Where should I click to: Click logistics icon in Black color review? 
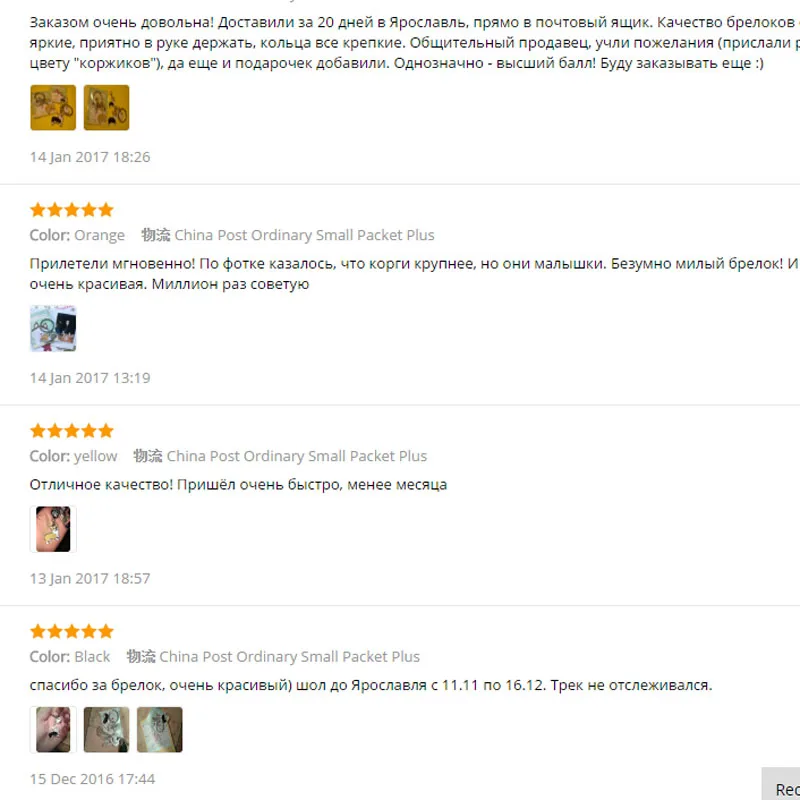[141, 656]
